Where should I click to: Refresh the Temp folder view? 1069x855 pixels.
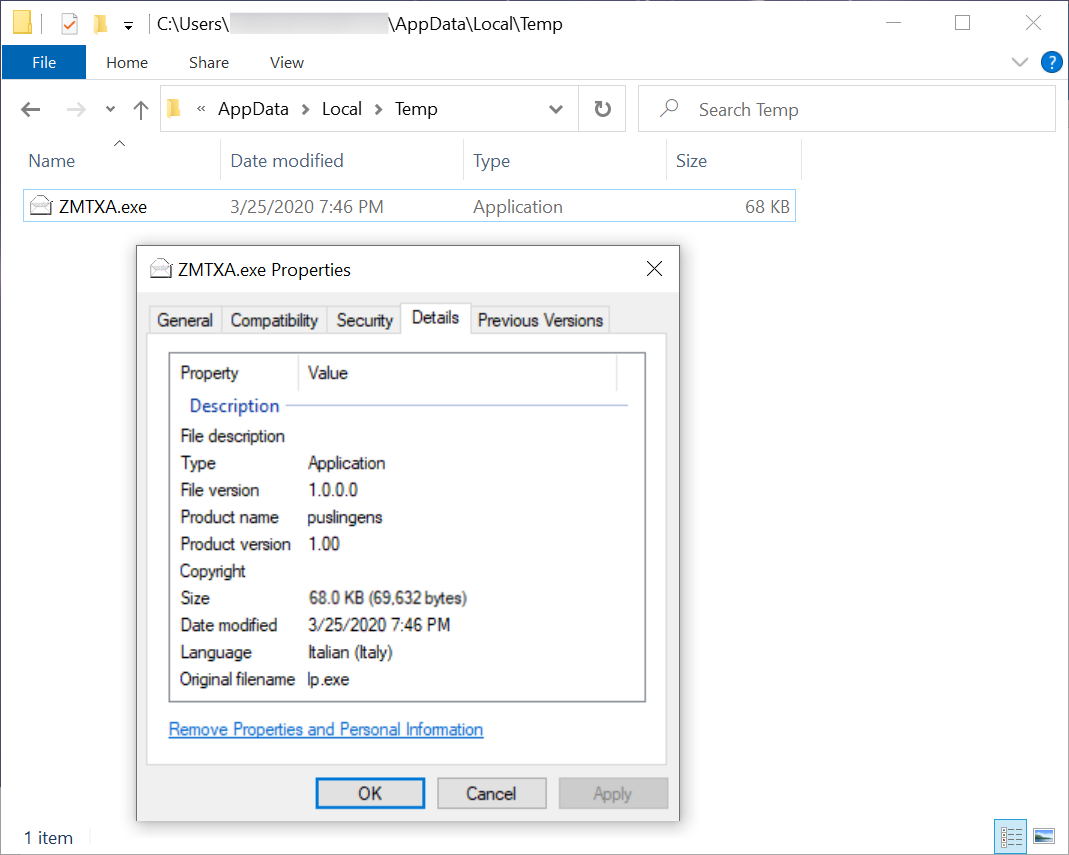pos(602,108)
